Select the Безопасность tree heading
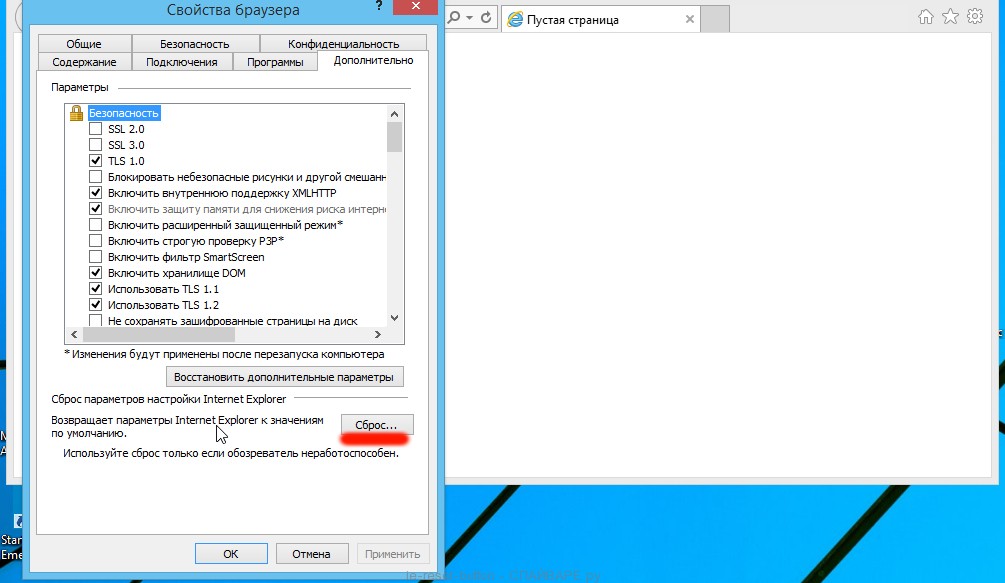 point(124,113)
